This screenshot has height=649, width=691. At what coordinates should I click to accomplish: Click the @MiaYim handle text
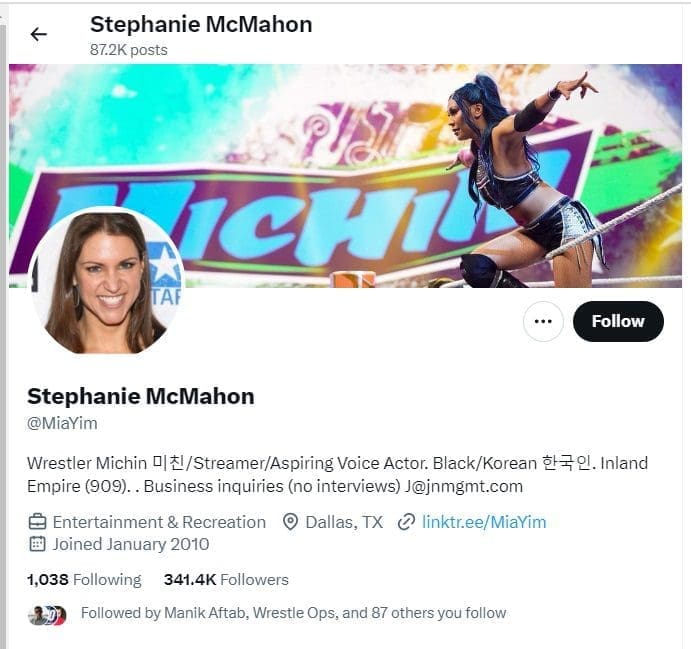pyautogui.click(x=62, y=423)
